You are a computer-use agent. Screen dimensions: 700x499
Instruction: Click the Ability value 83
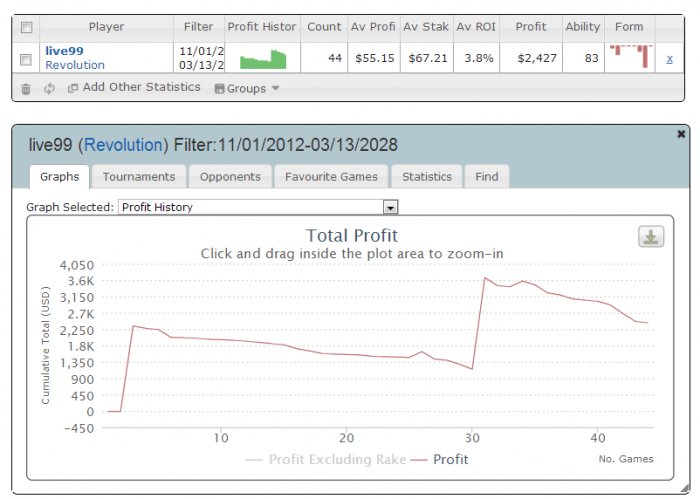click(x=592, y=58)
